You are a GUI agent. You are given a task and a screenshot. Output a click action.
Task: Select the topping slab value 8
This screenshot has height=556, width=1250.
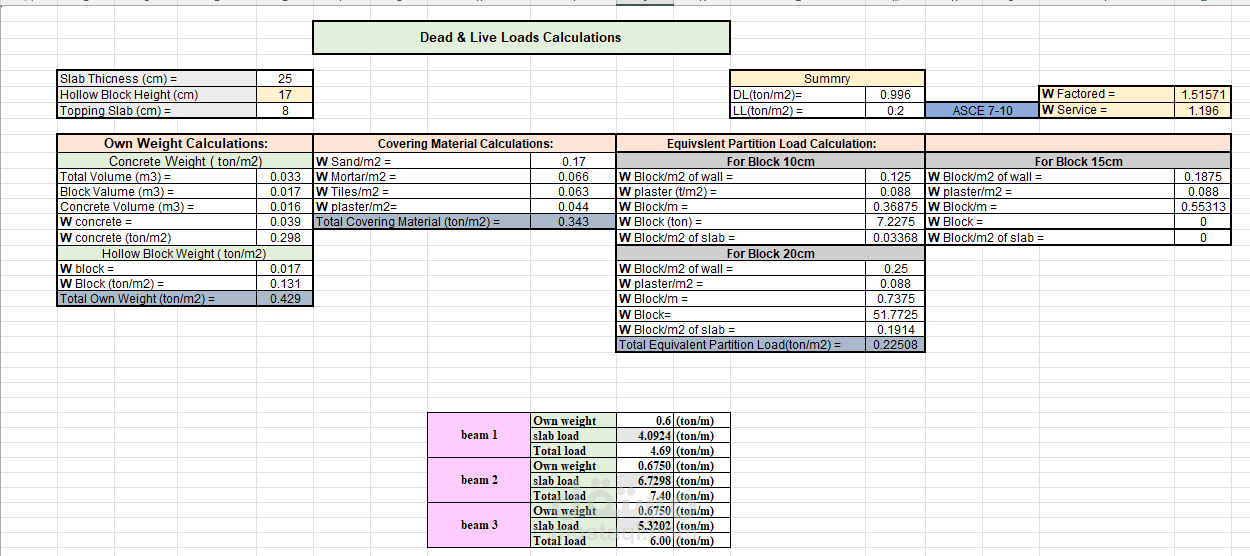point(285,111)
